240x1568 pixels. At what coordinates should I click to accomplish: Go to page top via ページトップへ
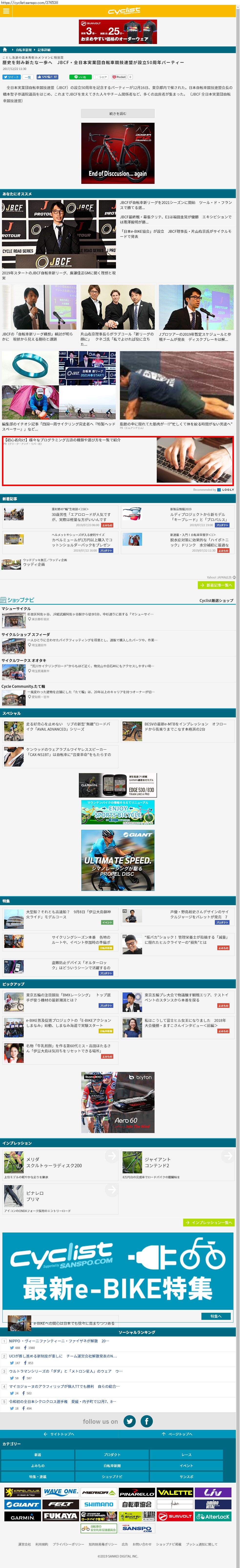tap(177, 1434)
